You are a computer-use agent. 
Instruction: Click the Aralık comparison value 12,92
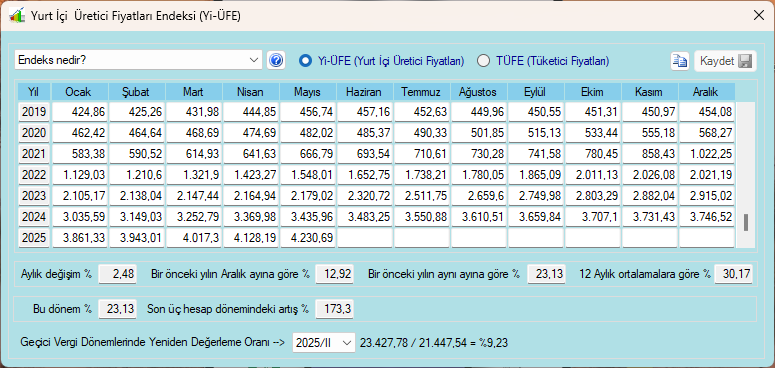335,274
